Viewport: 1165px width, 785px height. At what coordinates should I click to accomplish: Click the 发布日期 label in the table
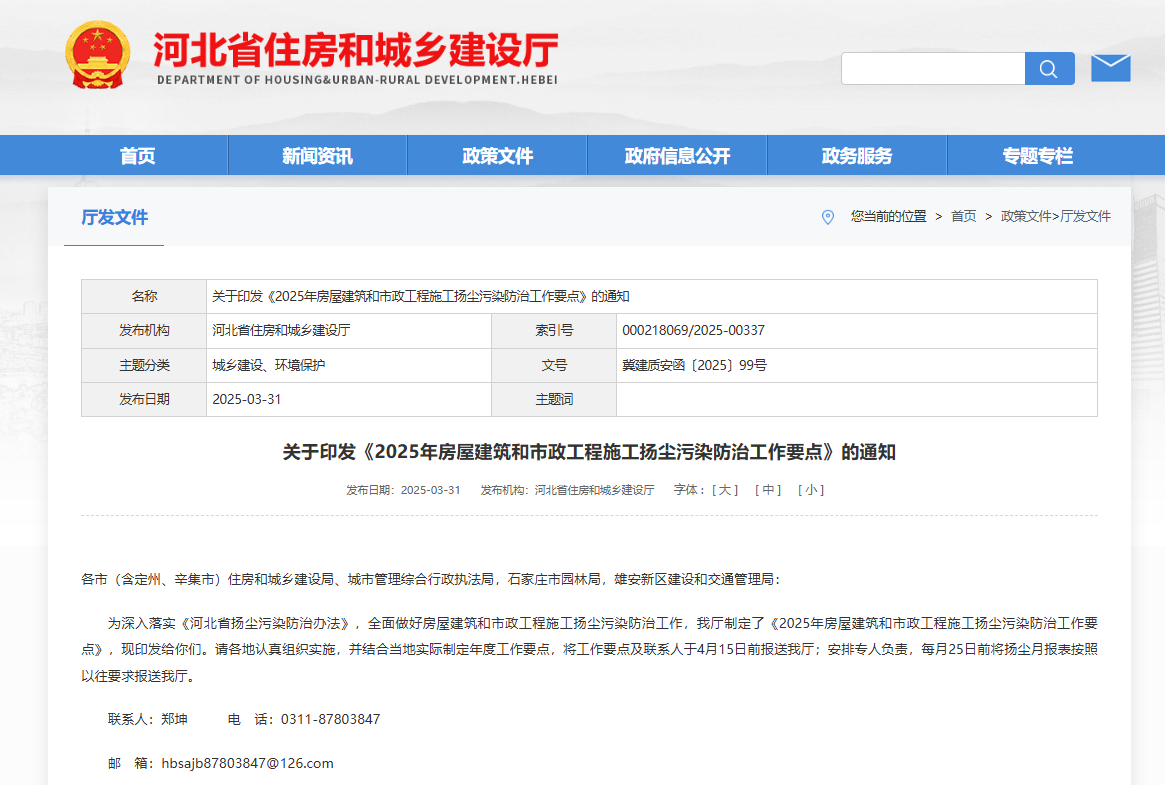(x=144, y=400)
